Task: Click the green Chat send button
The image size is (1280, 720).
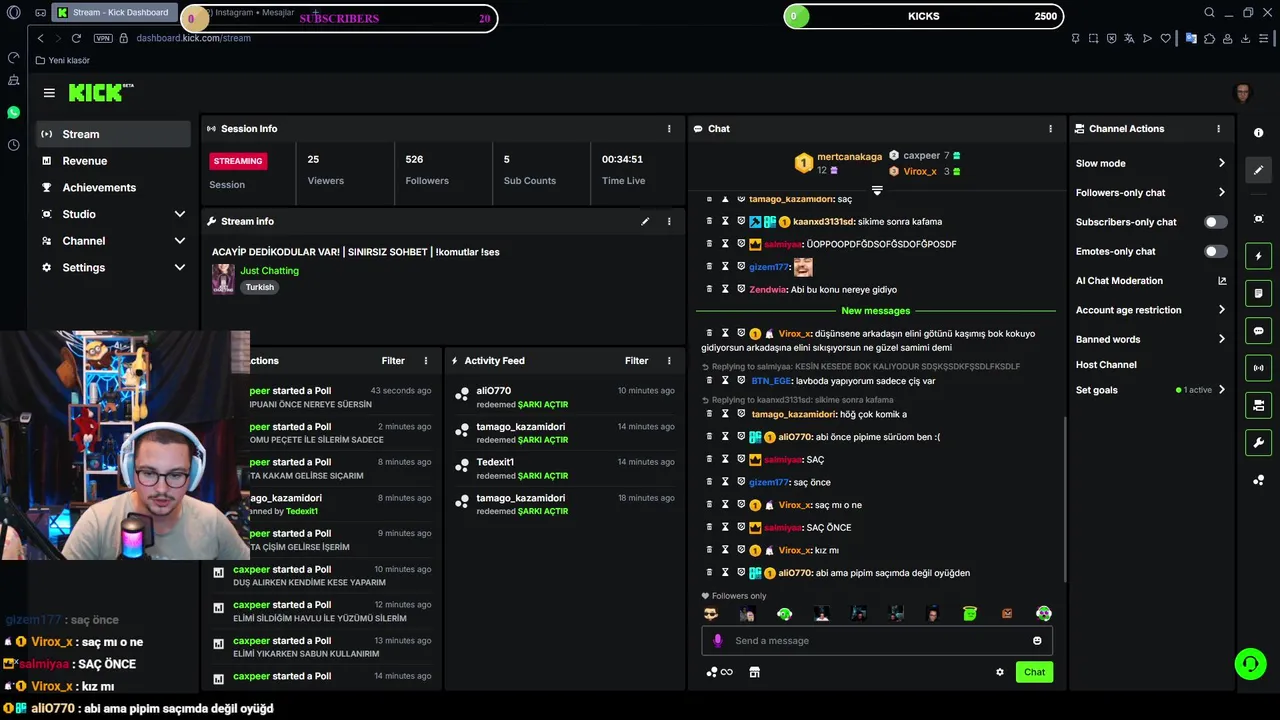Action: [x=1034, y=672]
